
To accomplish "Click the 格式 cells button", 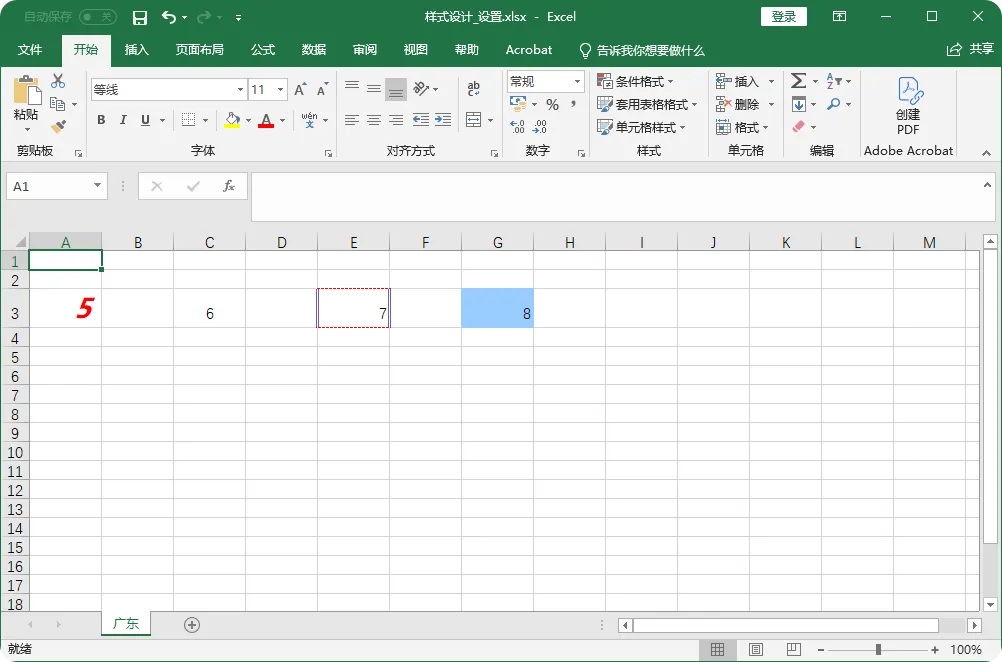I will [743, 127].
